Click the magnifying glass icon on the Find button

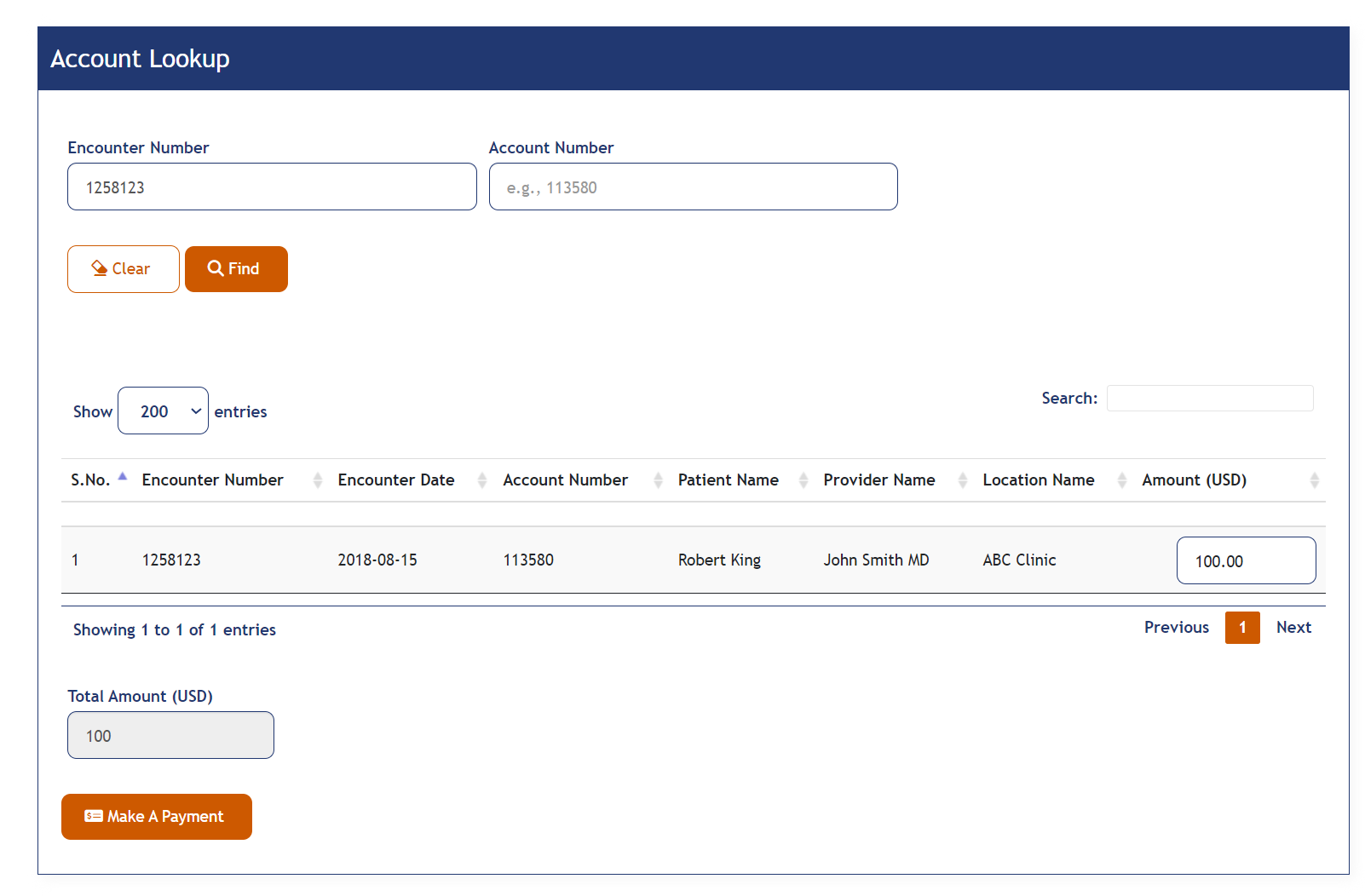pyautogui.click(x=216, y=268)
